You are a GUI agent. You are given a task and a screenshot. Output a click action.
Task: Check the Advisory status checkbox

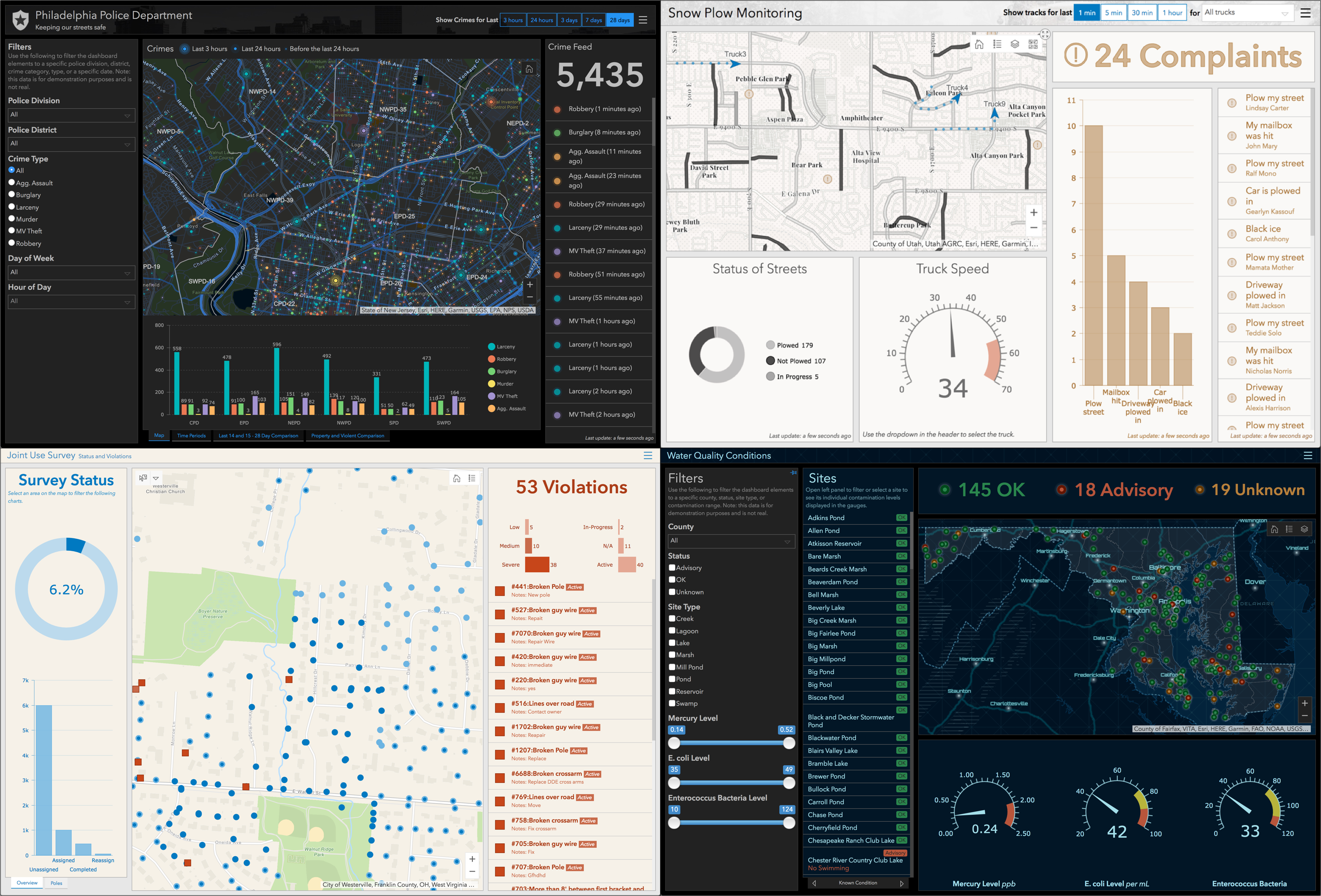point(672,568)
